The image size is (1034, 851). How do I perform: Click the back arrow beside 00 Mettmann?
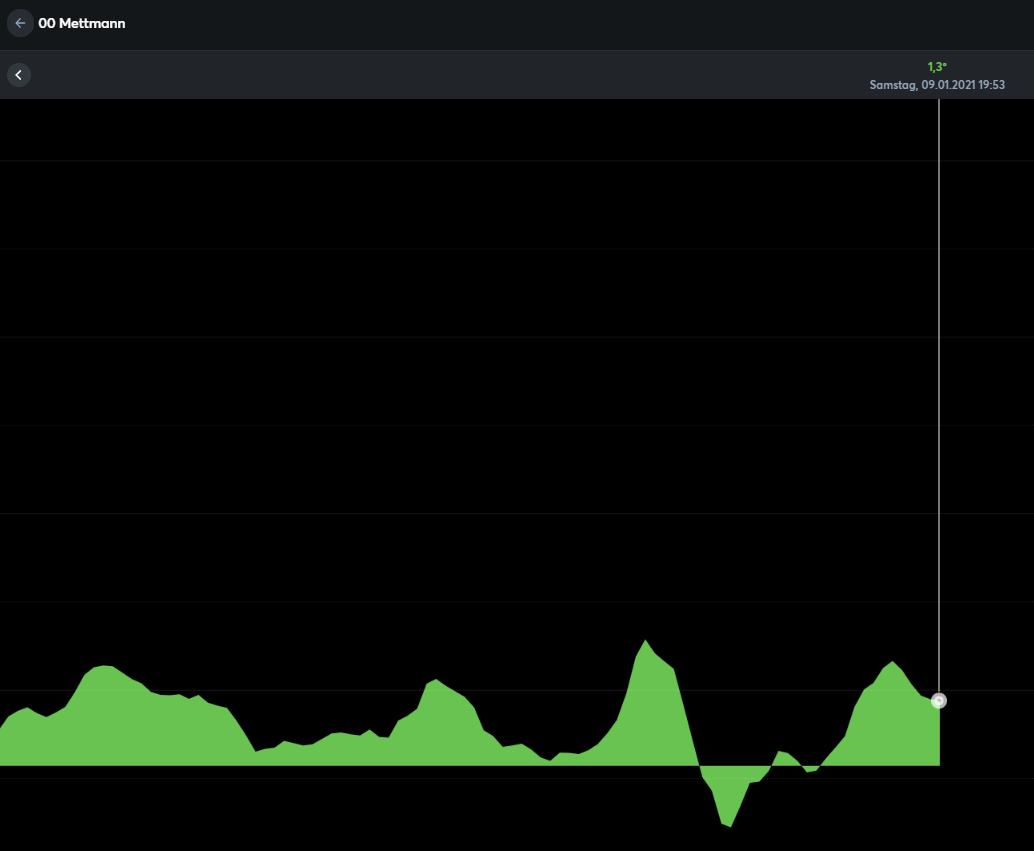click(x=20, y=23)
